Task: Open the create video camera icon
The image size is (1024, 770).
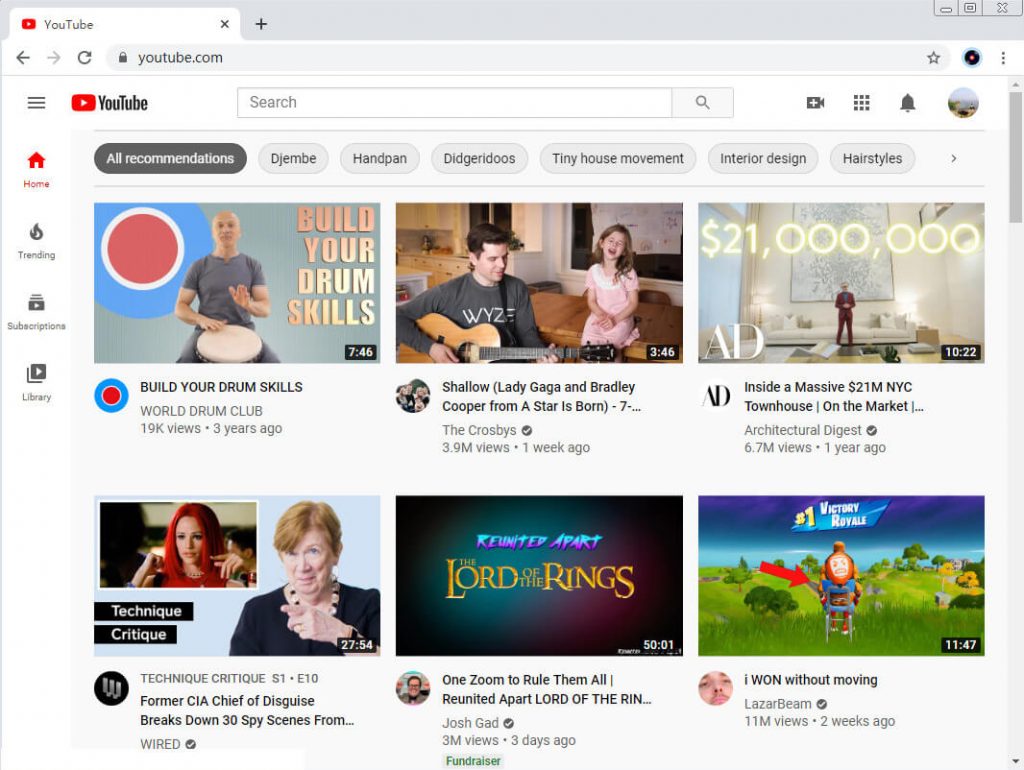Action: (x=815, y=103)
